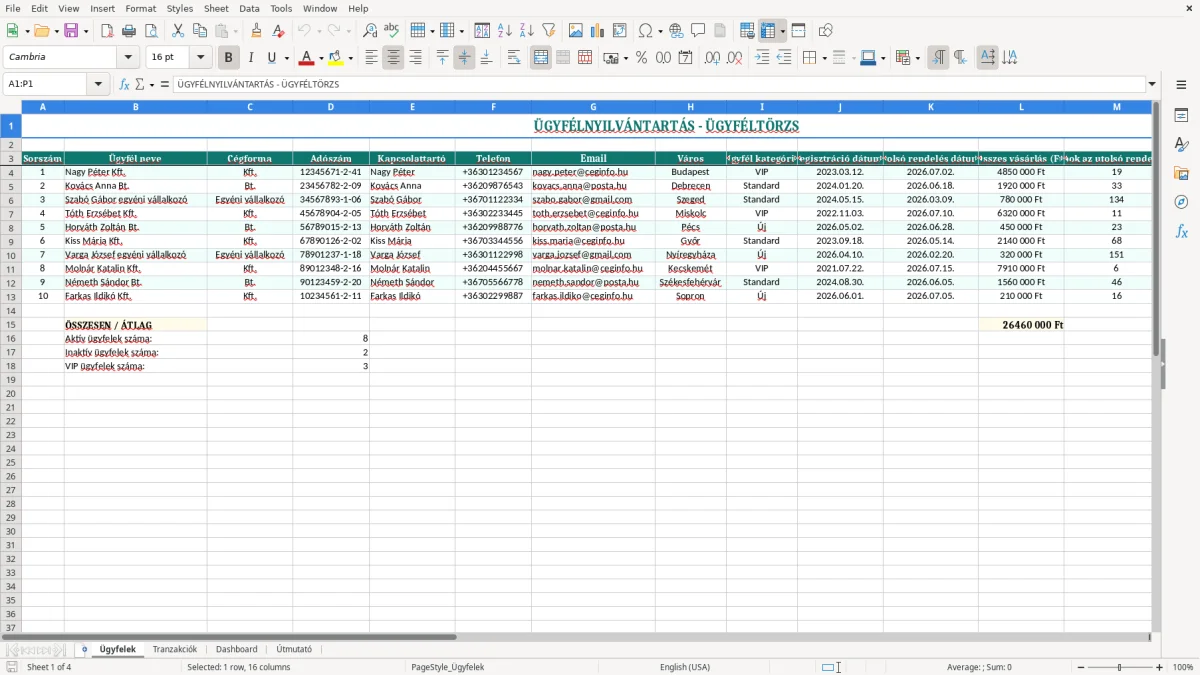The height and width of the screenshot is (675, 1200).
Task: Open Find and Replace icon
Action: (370, 31)
